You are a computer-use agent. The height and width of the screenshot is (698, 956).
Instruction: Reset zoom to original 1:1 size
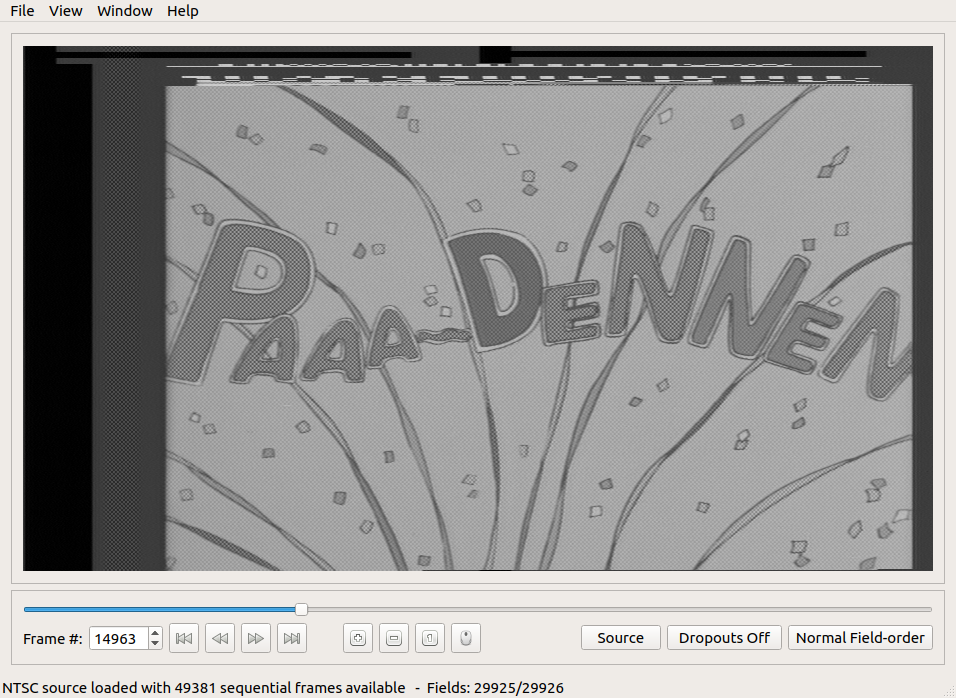click(430, 638)
